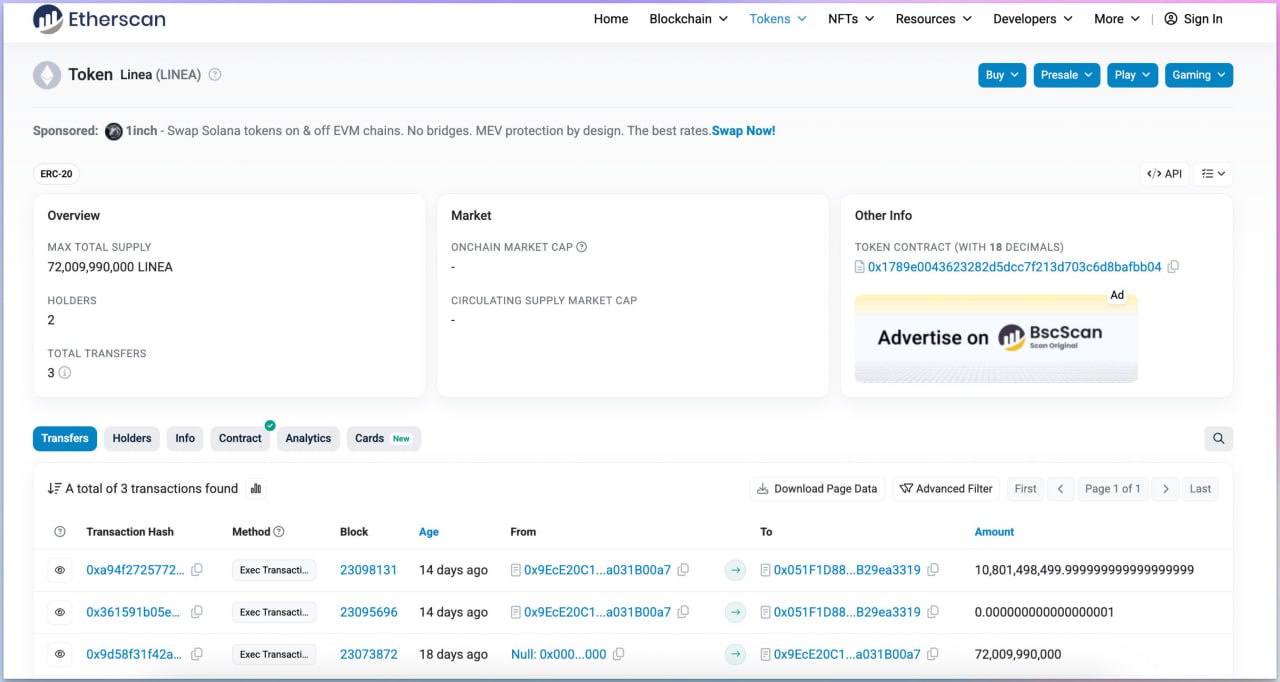Copy Null address in block 23073872 row
1280x682 pixels.
point(618,654)
